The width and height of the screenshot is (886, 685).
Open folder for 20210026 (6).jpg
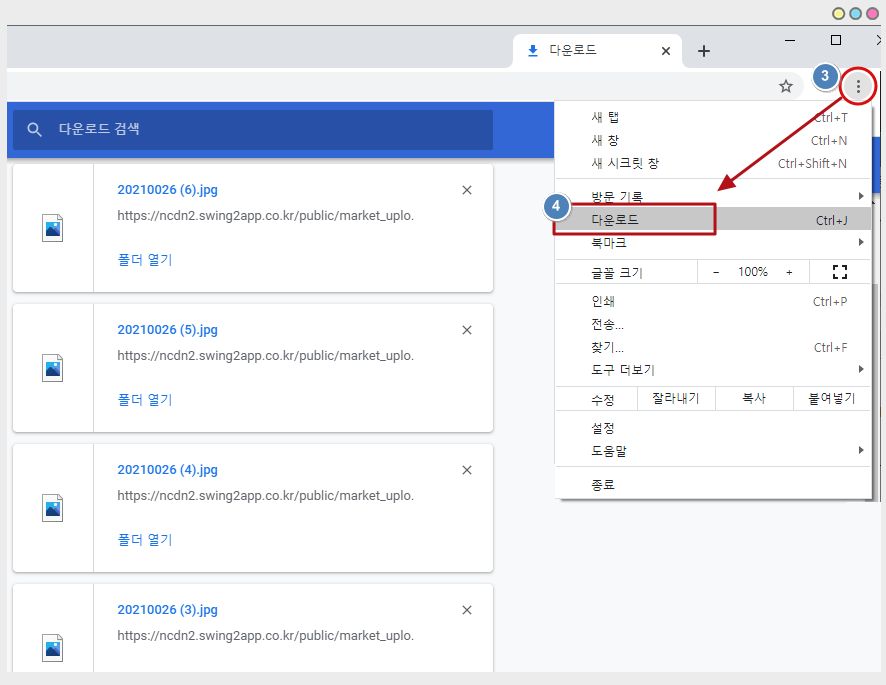145,260
